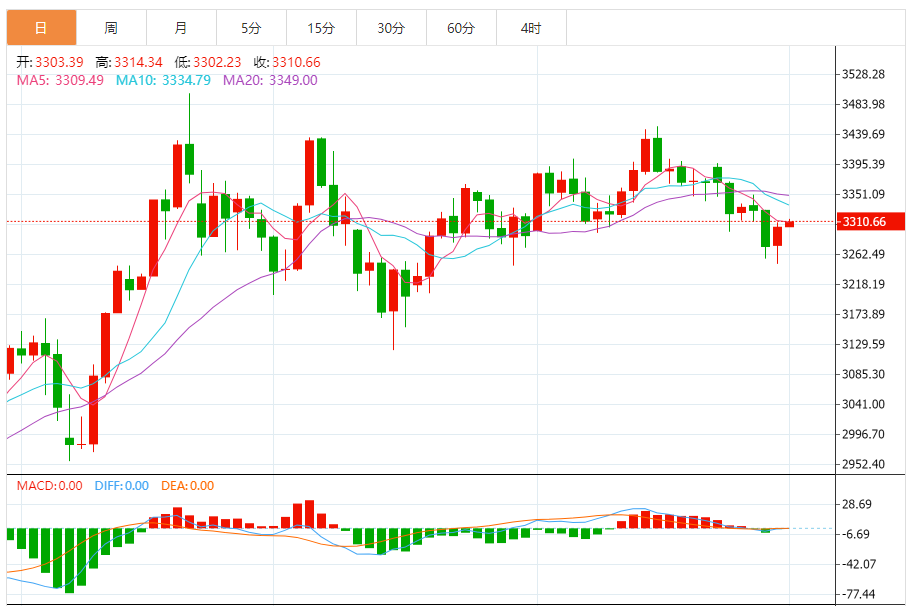Click the MACD:0.00 label
This screenshot has width=910, height=606.
click(x=49, y=486)
